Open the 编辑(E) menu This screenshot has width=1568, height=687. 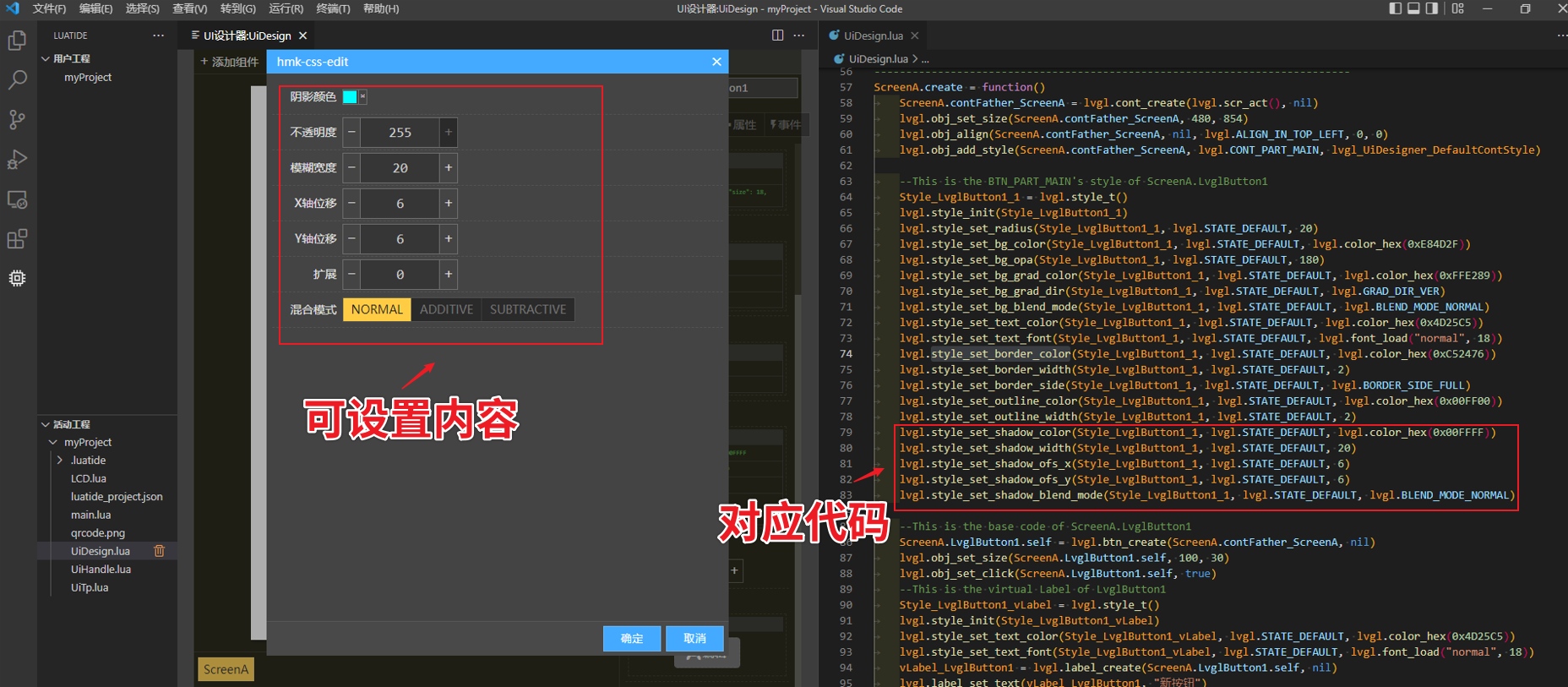pyautogui.click(x=95, y=8)
